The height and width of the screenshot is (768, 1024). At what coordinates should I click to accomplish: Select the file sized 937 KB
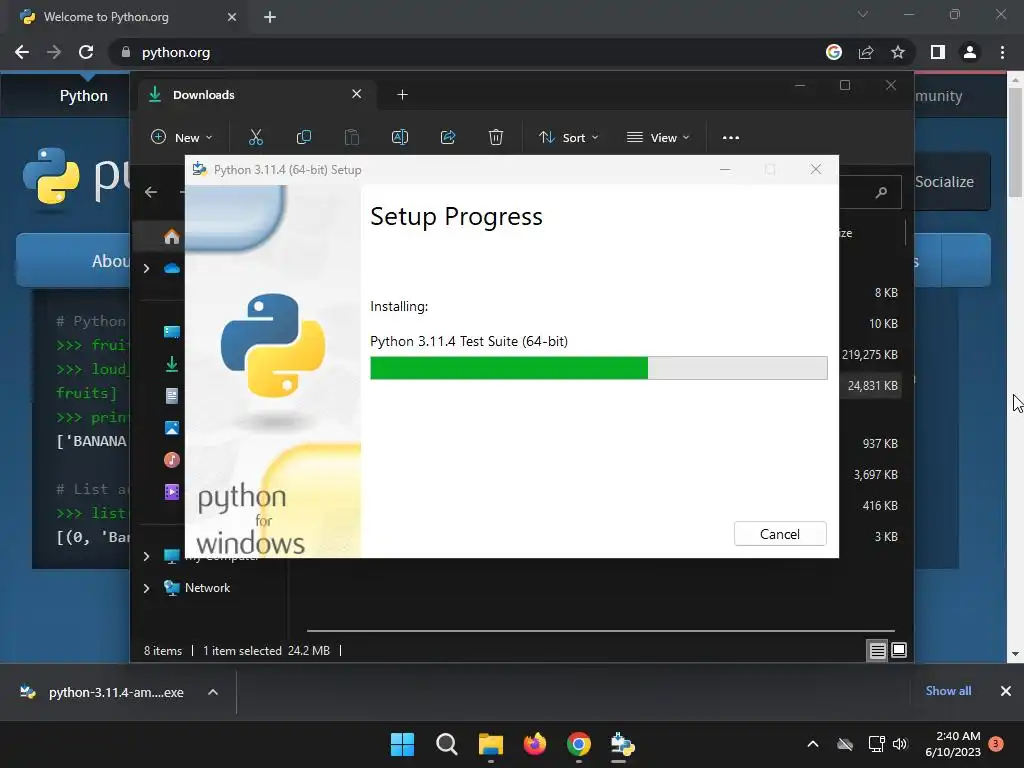[880, 443]
